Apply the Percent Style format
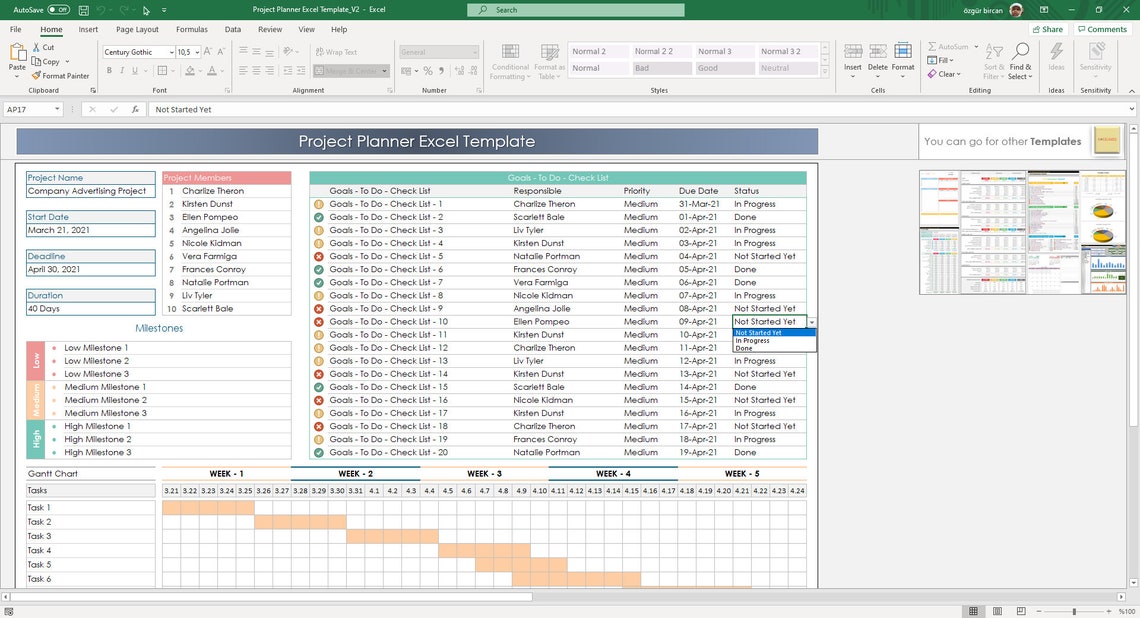Image resolution: width=1140 pixels, height=618 pixels. point(427,71)
